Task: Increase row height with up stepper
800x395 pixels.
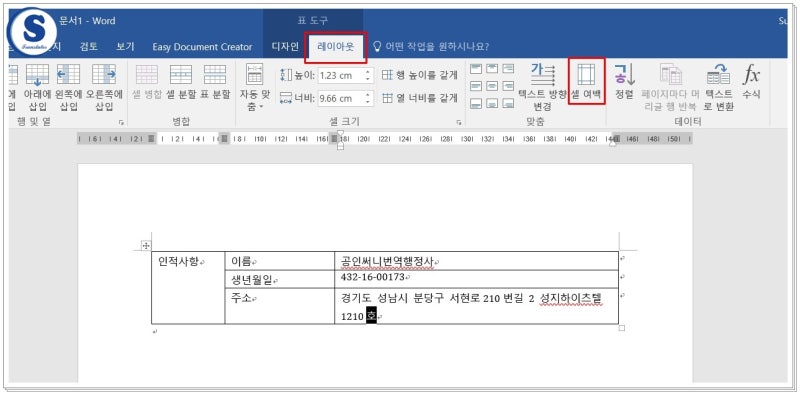Action: (x=368, y=72)
